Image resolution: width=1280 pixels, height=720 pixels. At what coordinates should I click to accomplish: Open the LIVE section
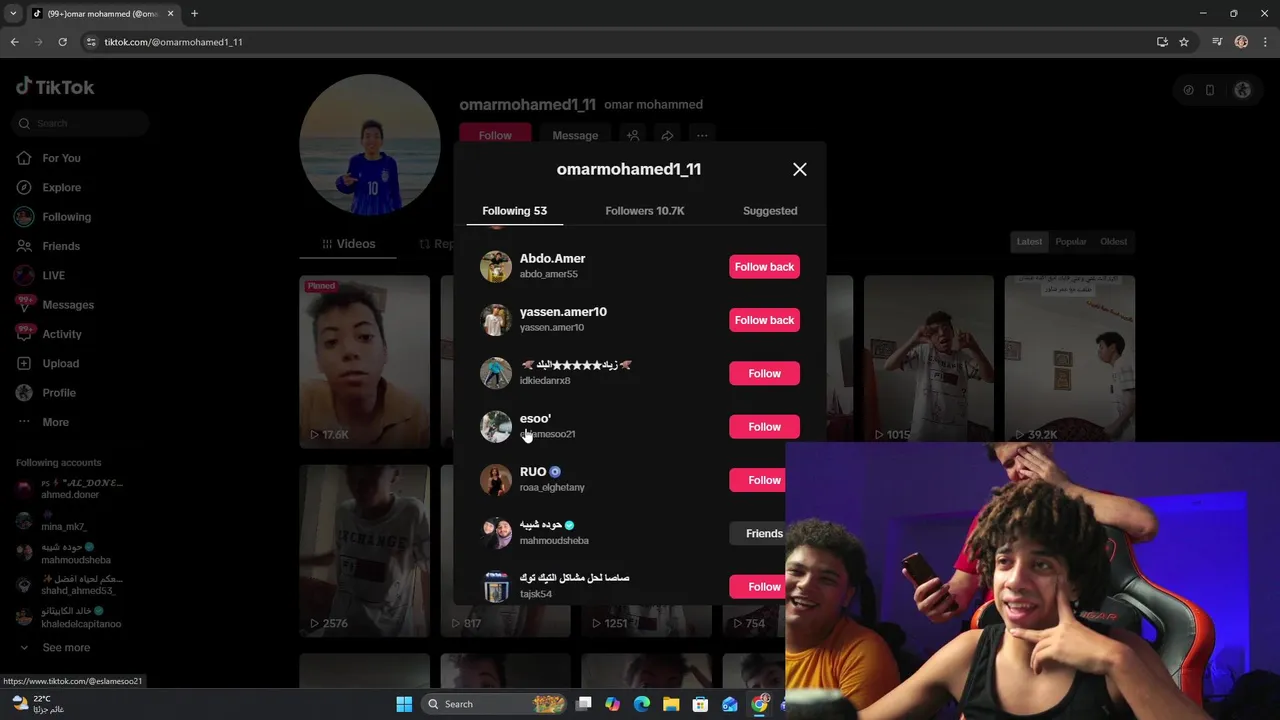(53, 275)
